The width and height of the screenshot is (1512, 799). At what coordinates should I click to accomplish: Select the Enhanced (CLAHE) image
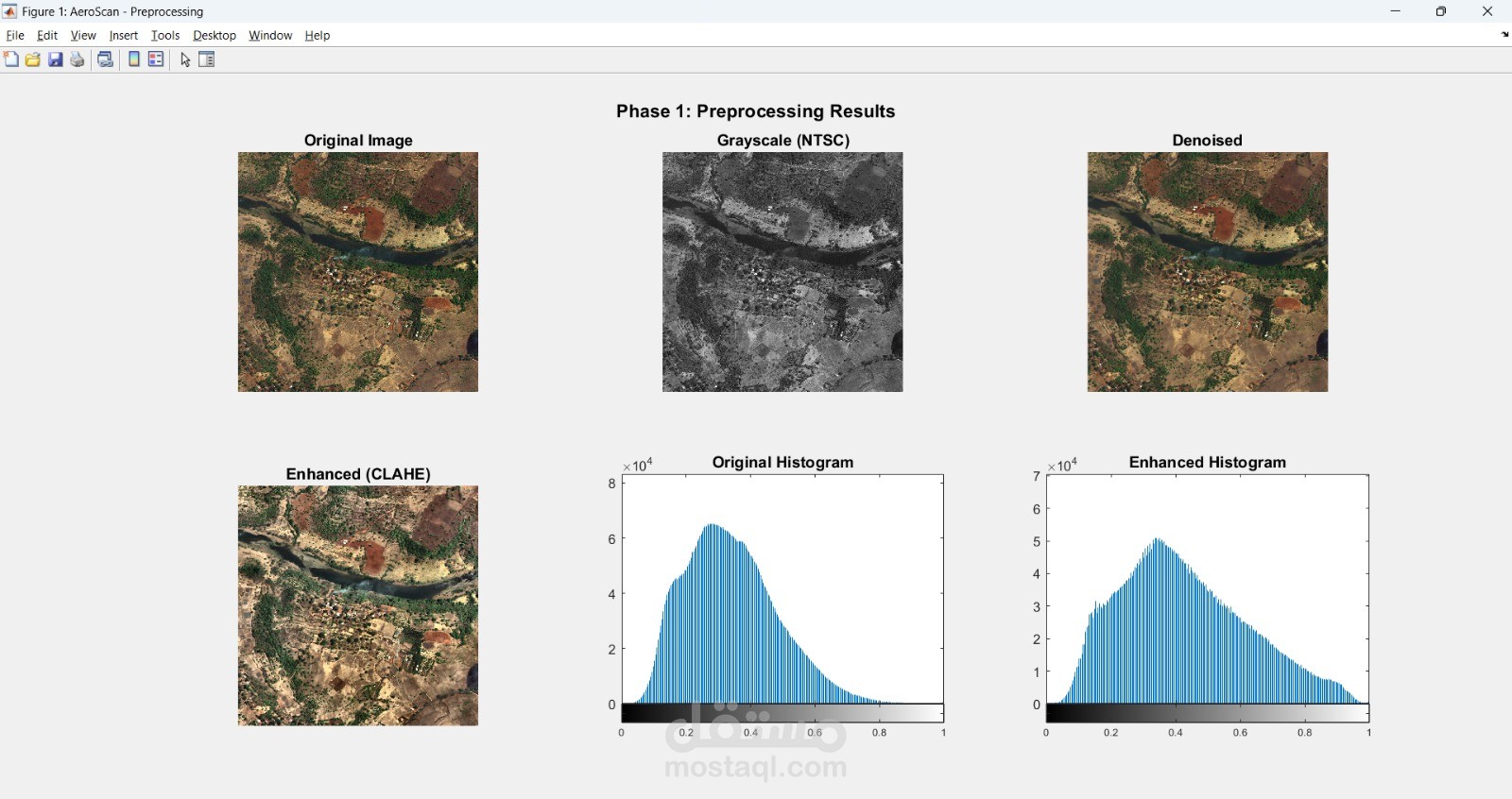(358, 605)
